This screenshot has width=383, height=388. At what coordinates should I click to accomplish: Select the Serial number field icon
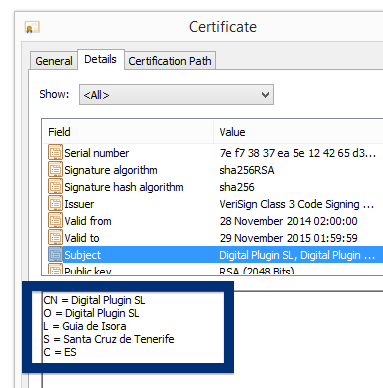[x=55, y=153]
